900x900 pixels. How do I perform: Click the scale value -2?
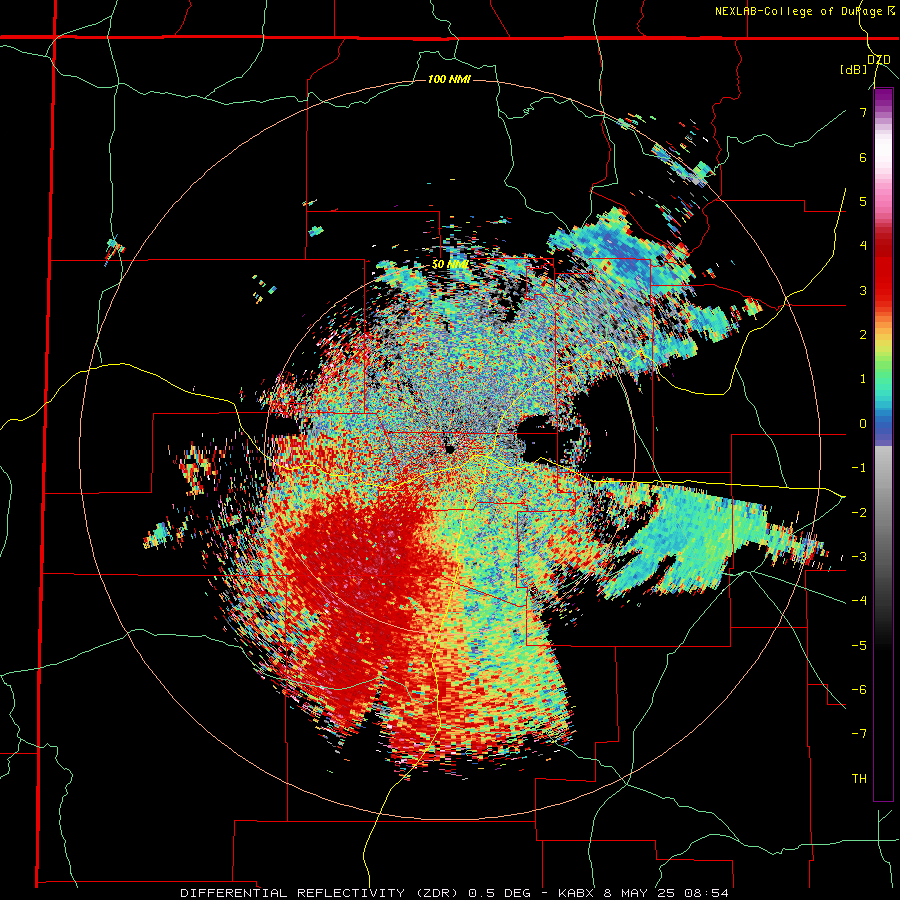[x=859, y=512]
